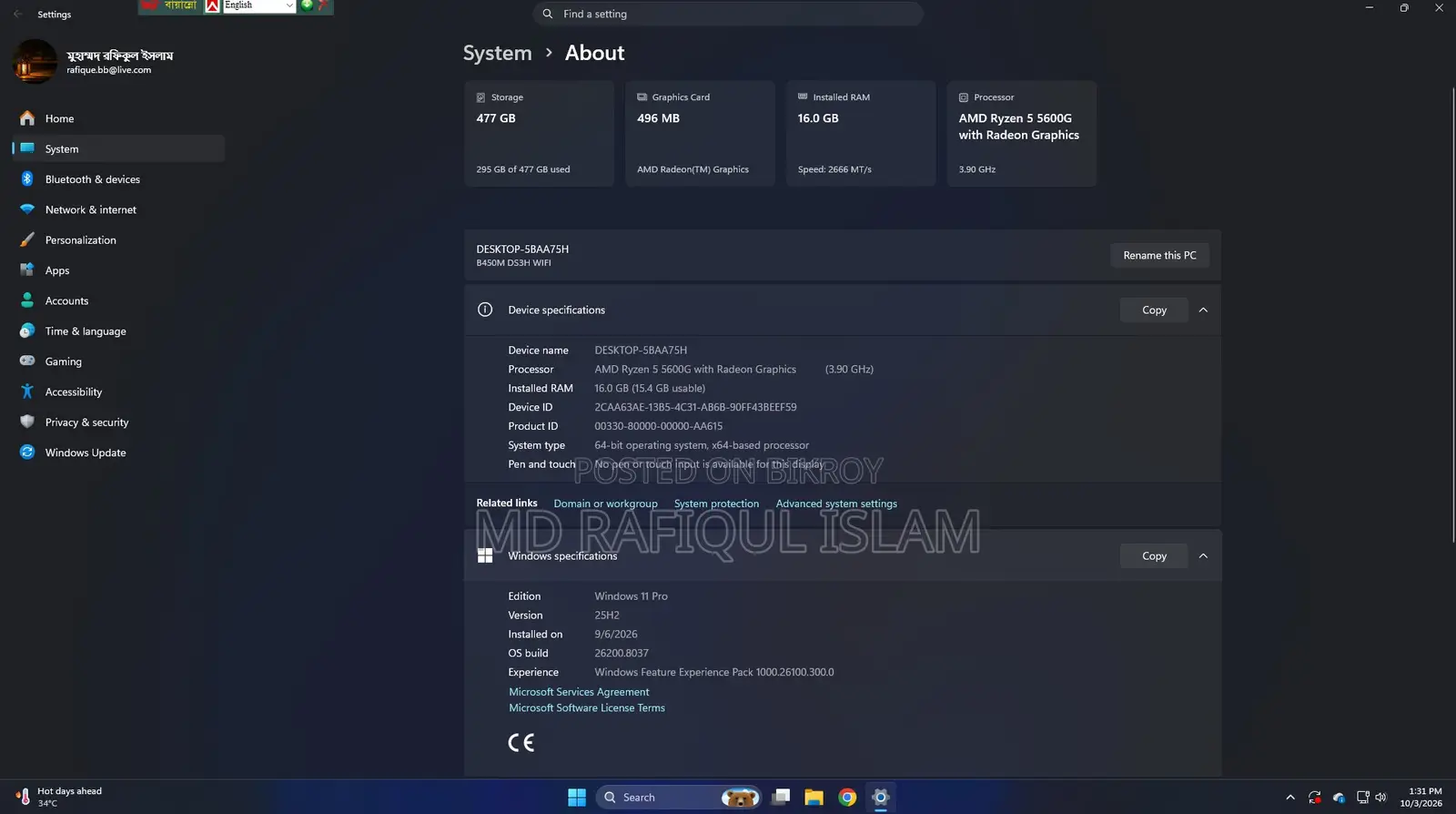This screenshot has height=814, width=1456.
Task: Open the Graphics Card 496 MB card
Action: point(700,134)
